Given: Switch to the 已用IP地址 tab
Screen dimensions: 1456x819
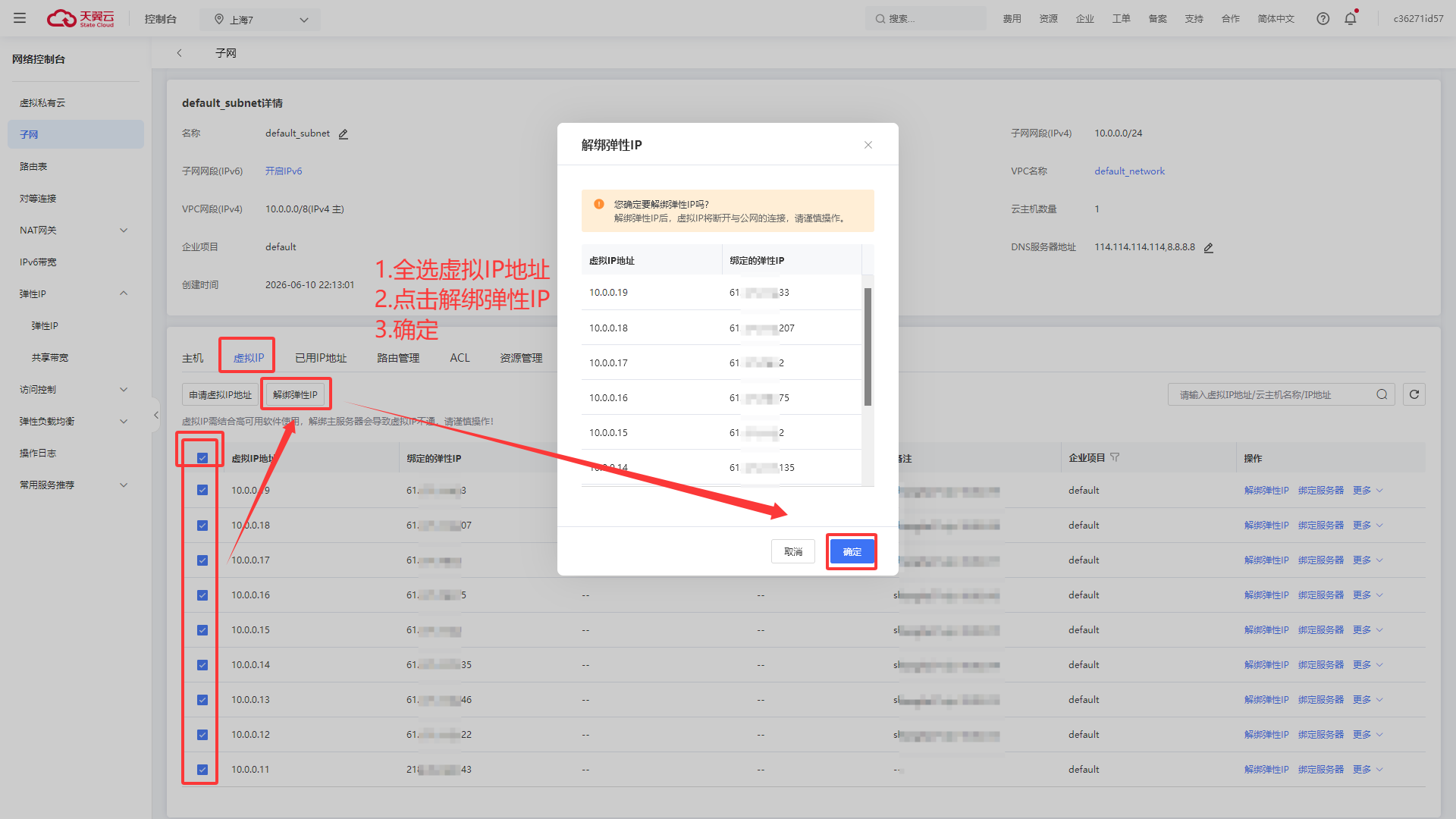Looking at the screenshot, I should pyautogui.click(x=321, y=358).
